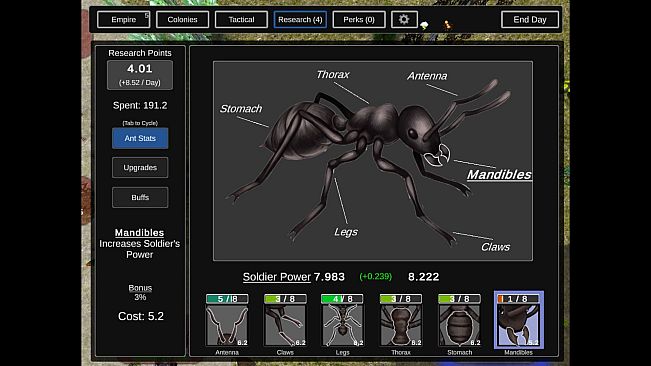
Task: Open the Colonies tab
Action: point(182,20)
